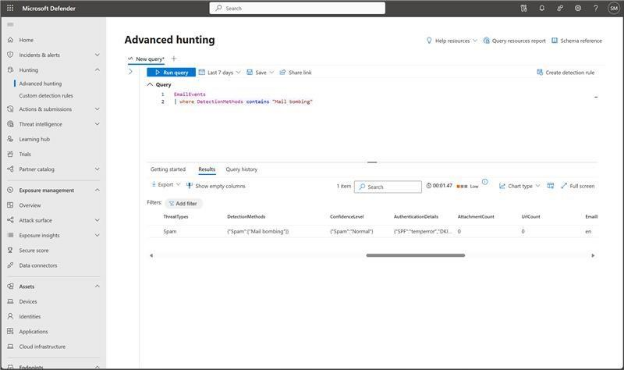
Task: Open Applications page
Action: [33, 331]
